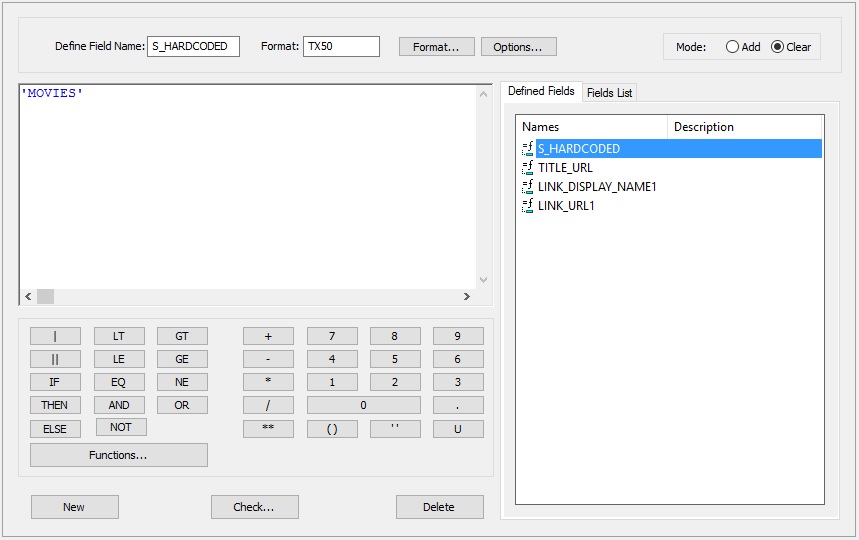859x540 pixels.
Task: Click the LINK_DISPLAY_NAME1 field icon
Action: tap(528, 187)
